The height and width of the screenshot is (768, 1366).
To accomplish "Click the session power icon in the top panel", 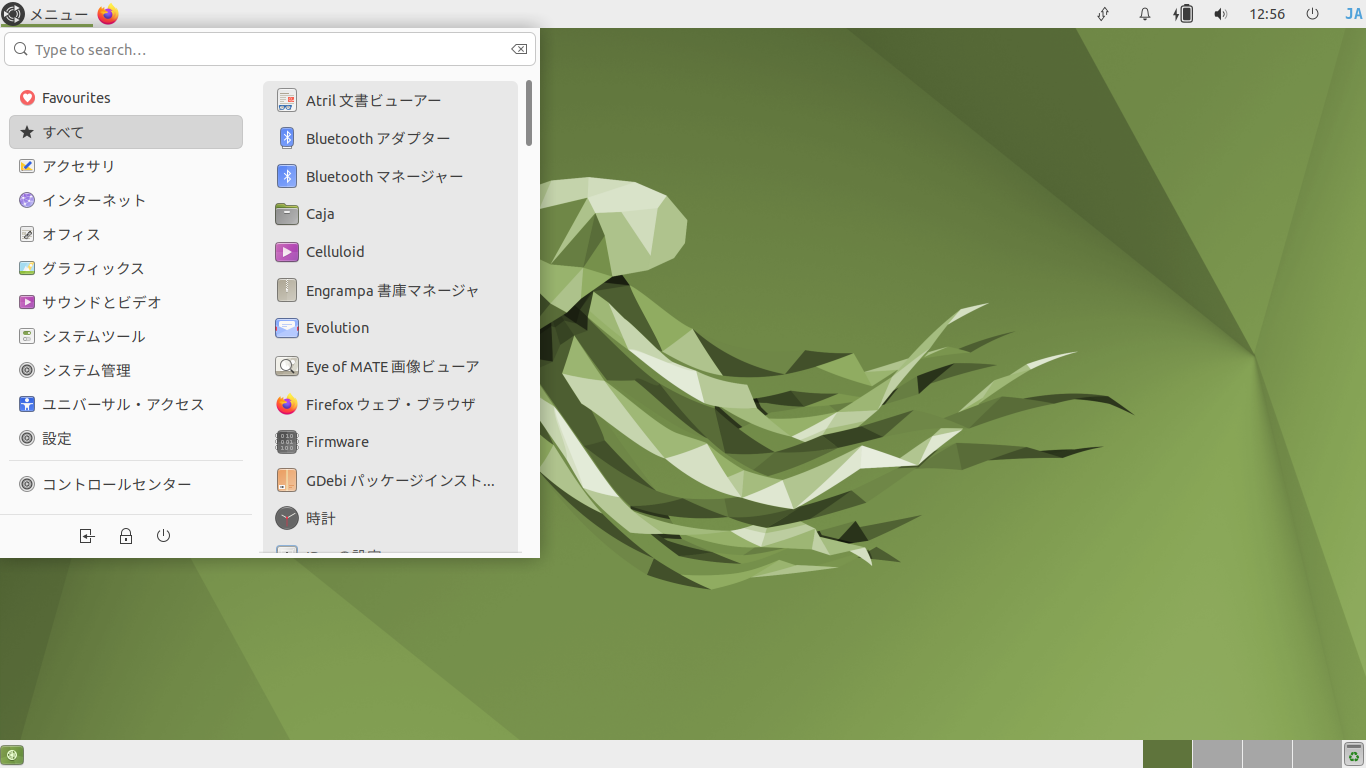I will pyautogui.click(x=1313, y=14).
